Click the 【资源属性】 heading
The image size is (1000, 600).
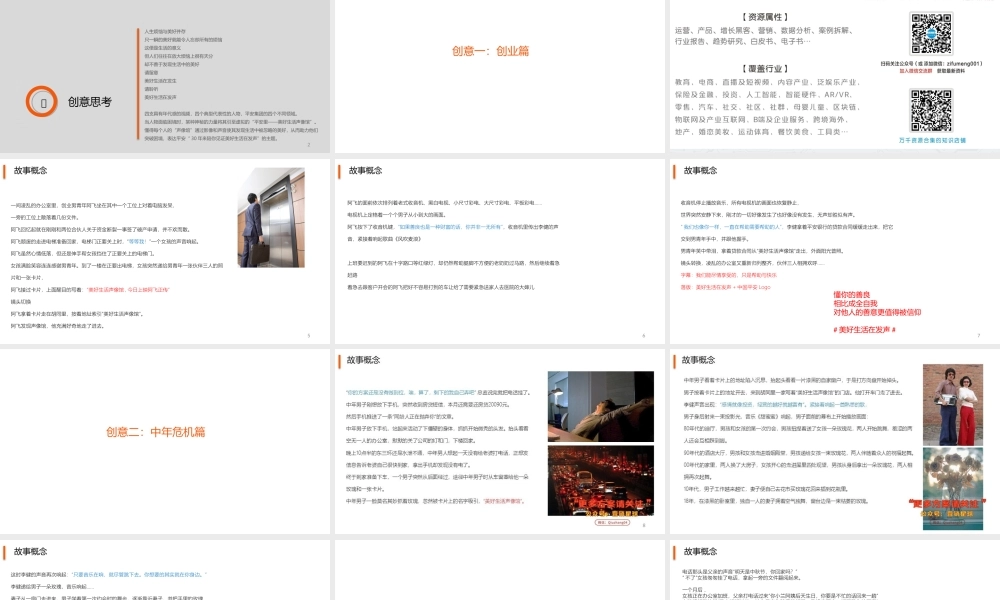pos(764,15)
